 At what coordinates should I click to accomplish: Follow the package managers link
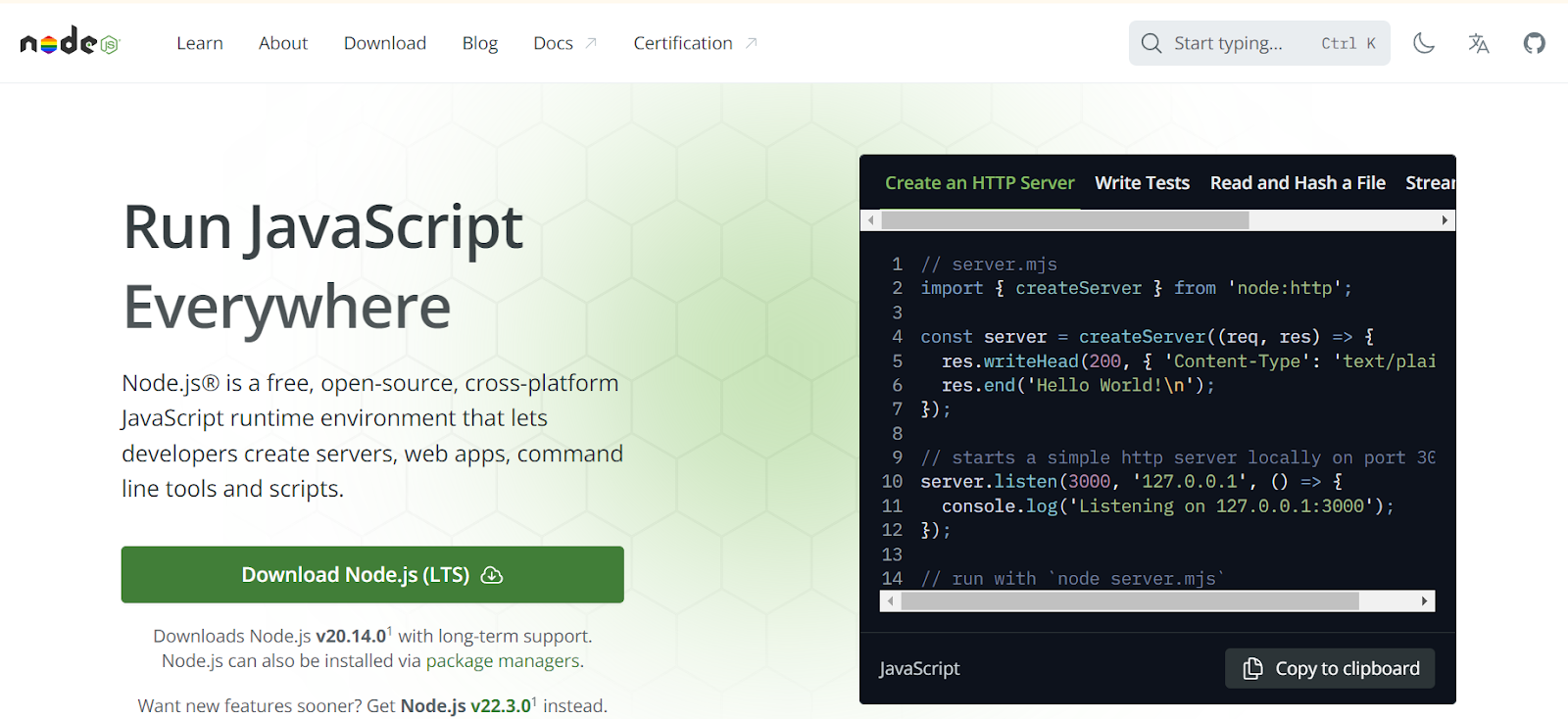click(503, 661)
